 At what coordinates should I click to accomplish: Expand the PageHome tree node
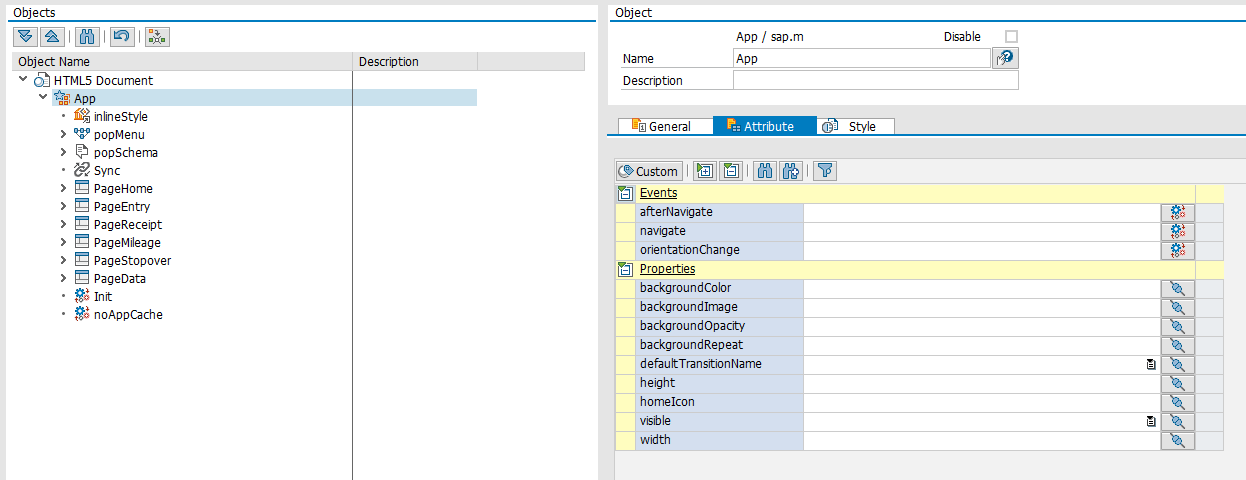[63, 189]
